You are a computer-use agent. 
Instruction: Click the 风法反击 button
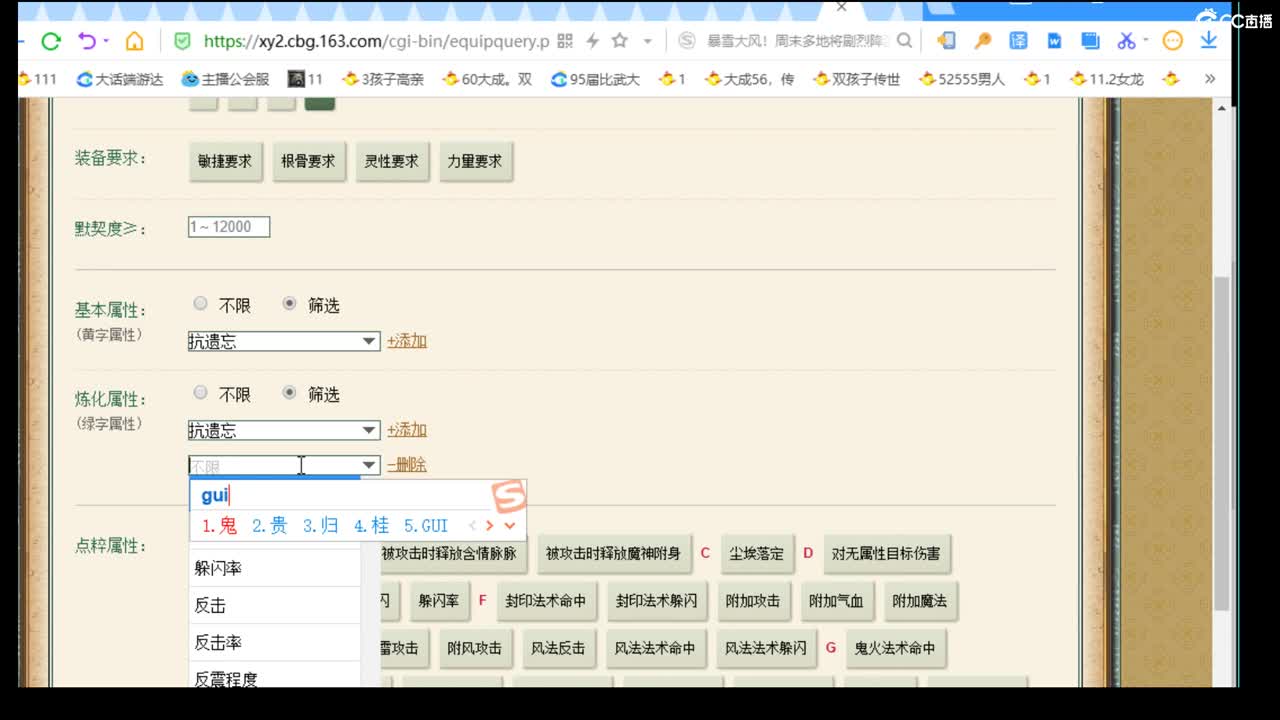pos(558,648)
